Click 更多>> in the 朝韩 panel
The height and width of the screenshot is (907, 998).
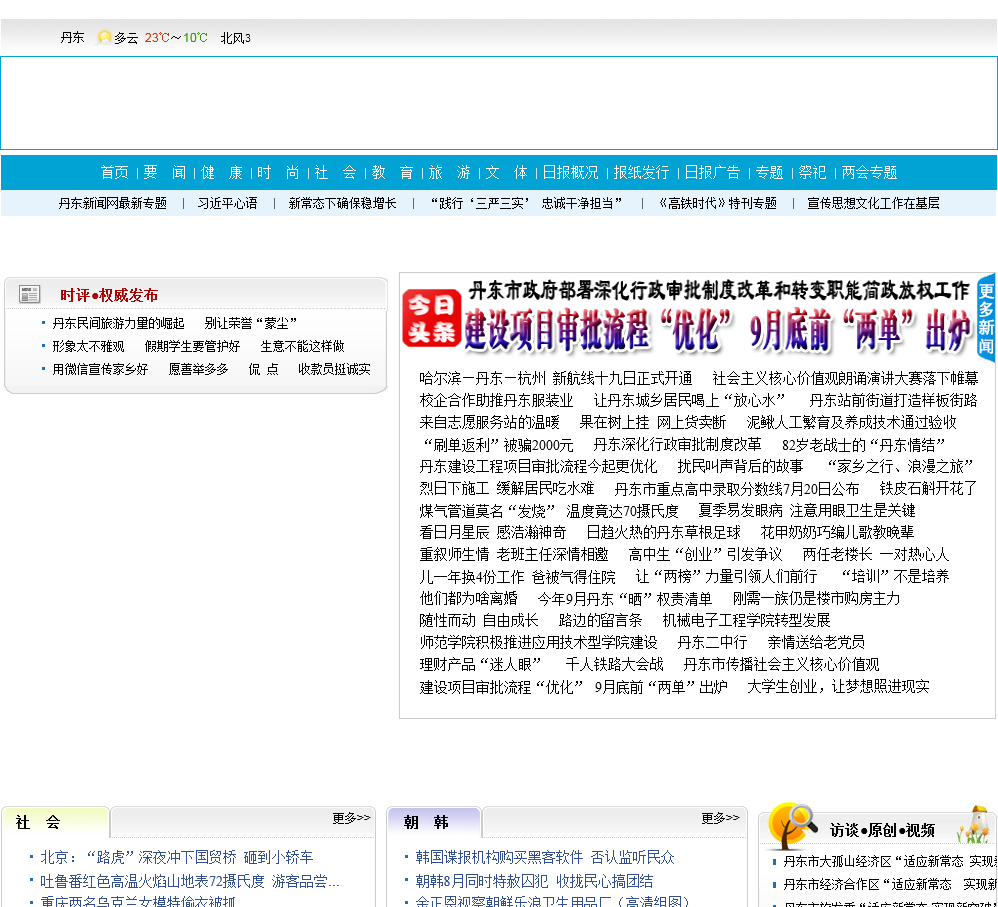point(720,818)
